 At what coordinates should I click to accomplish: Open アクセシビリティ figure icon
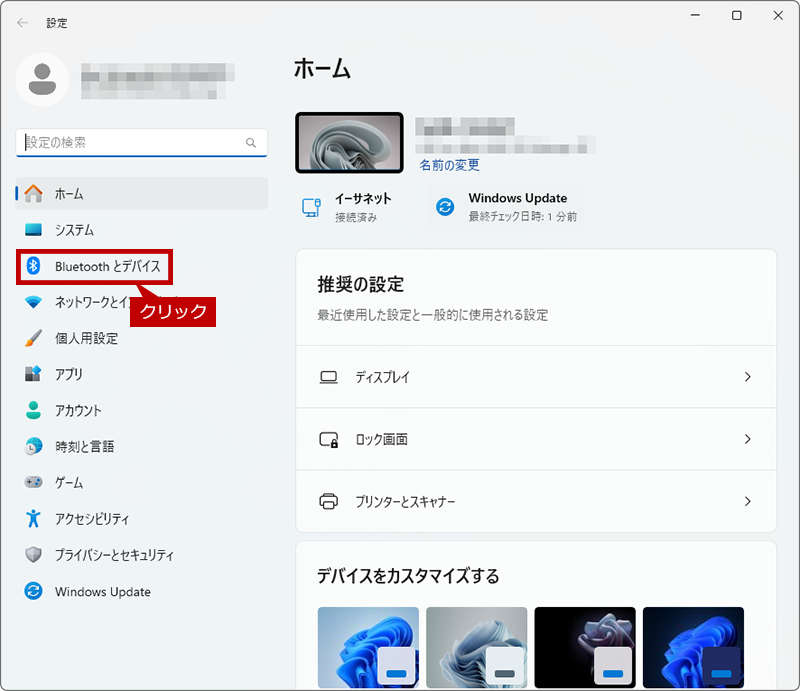pyautogui.click(x=34, y=519)
